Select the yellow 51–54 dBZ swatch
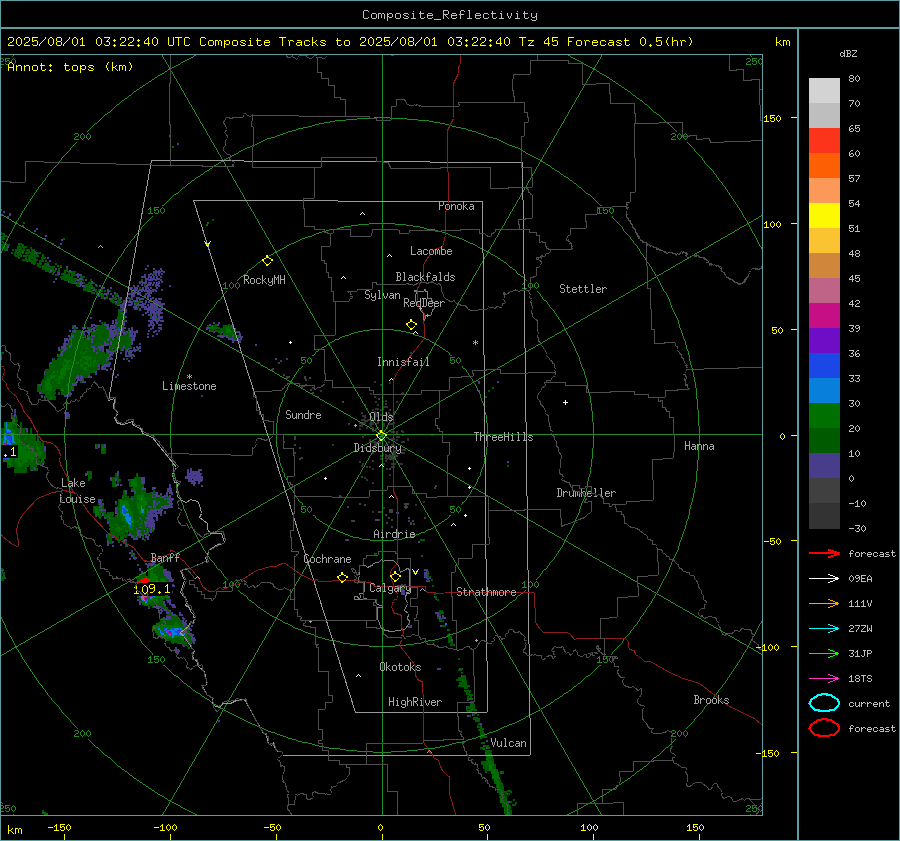The height and width of the screenshot is (841, 900). point(824,216)
